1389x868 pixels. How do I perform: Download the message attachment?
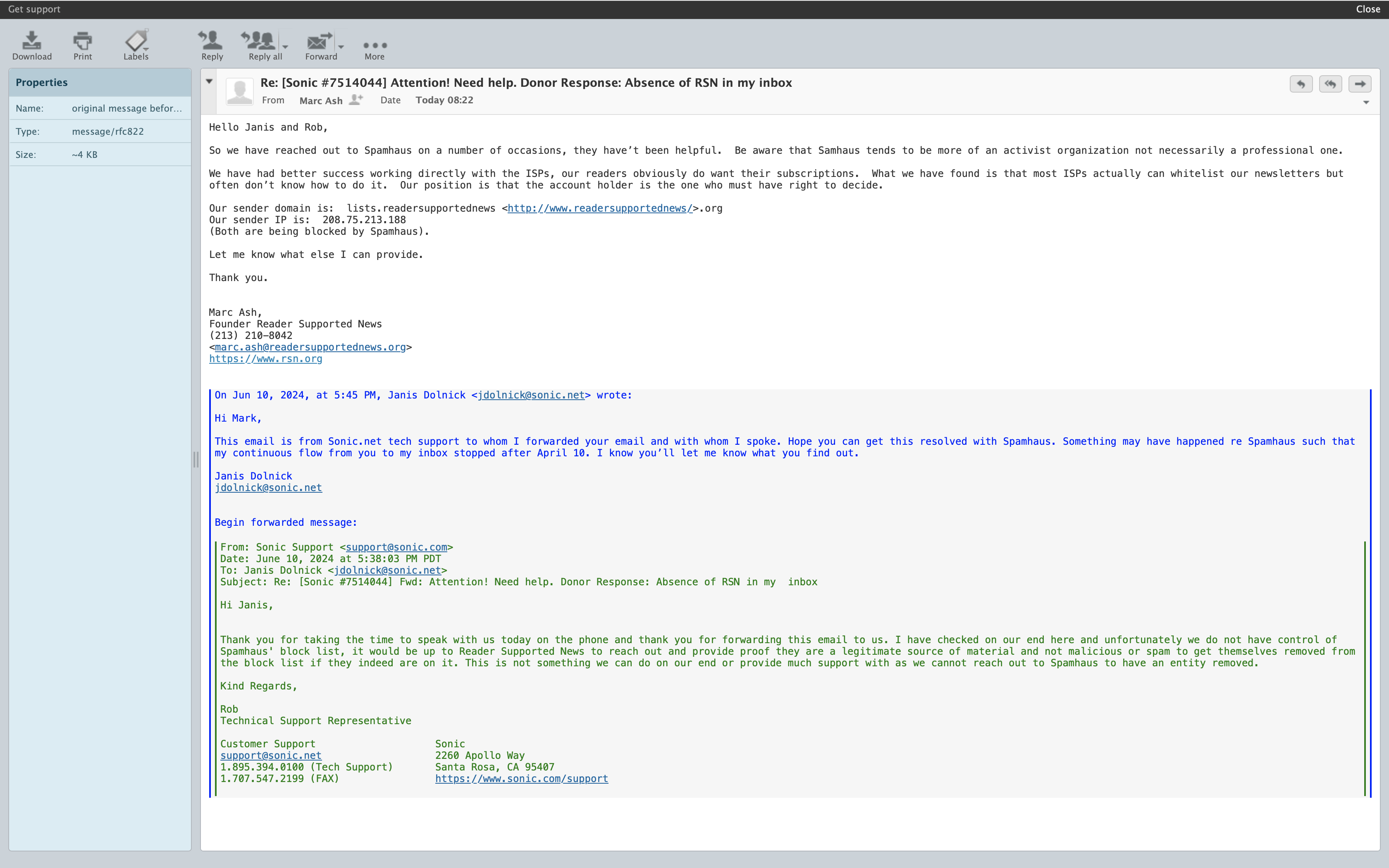tap(31, 45)
